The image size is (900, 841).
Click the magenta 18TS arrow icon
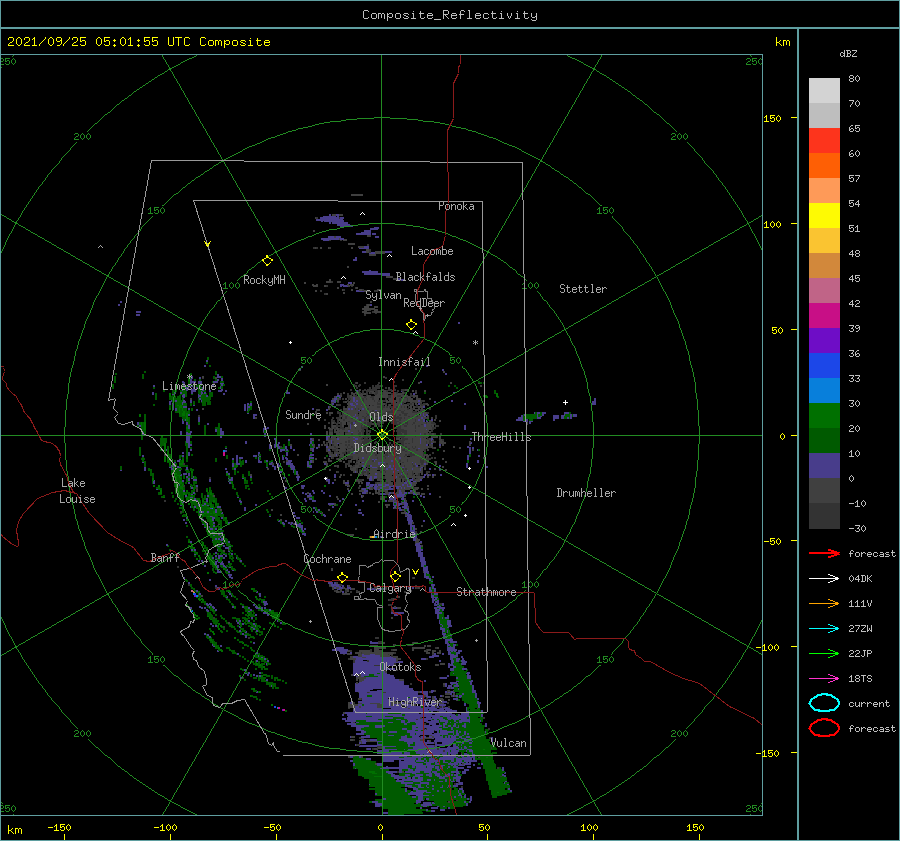(x=824, y=679)
